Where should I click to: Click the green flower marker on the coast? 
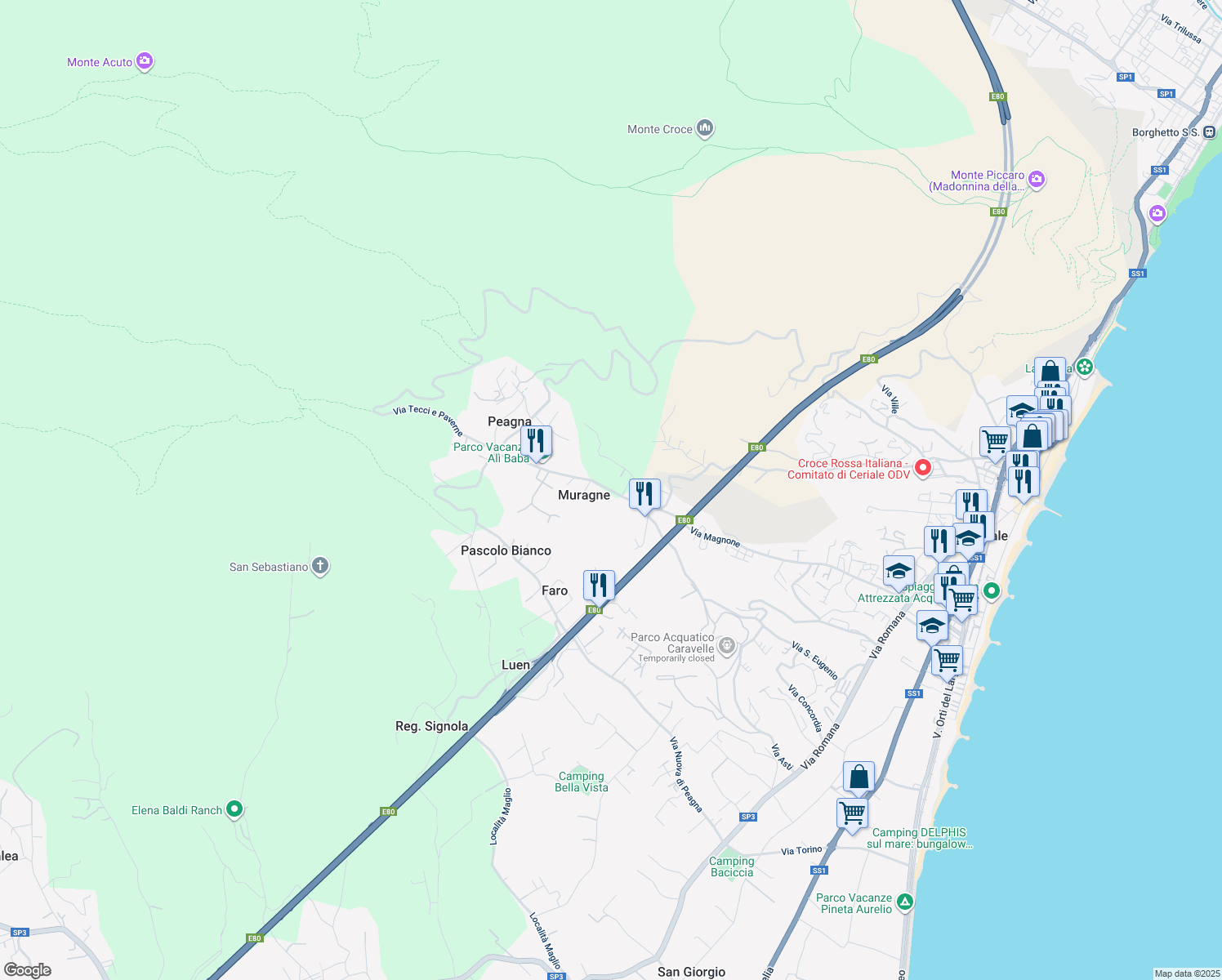coord(1085,367)
